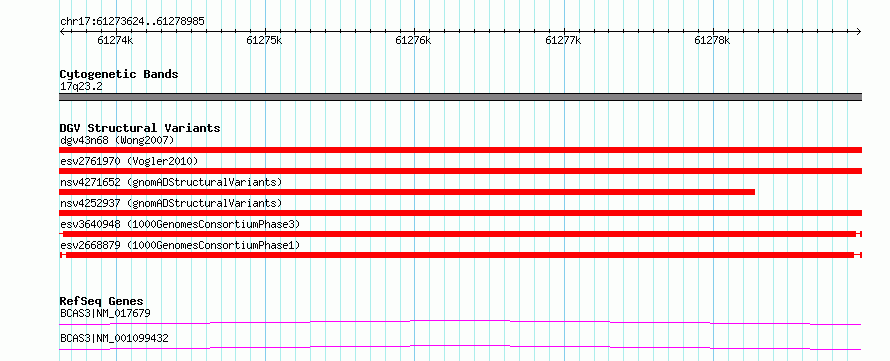Open the BCAS3|NM_001099432 transcript label
Screen dimensions: 890x361
tap(114, 338)
